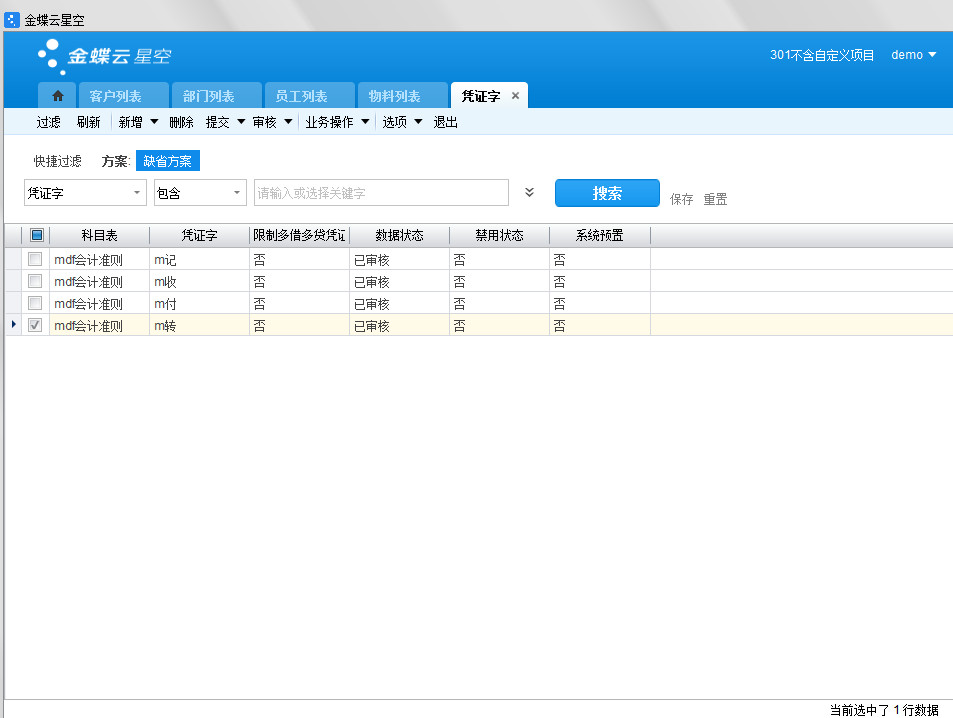
Task: Toggle the select-all header checkbox
Action: (37, 236)
